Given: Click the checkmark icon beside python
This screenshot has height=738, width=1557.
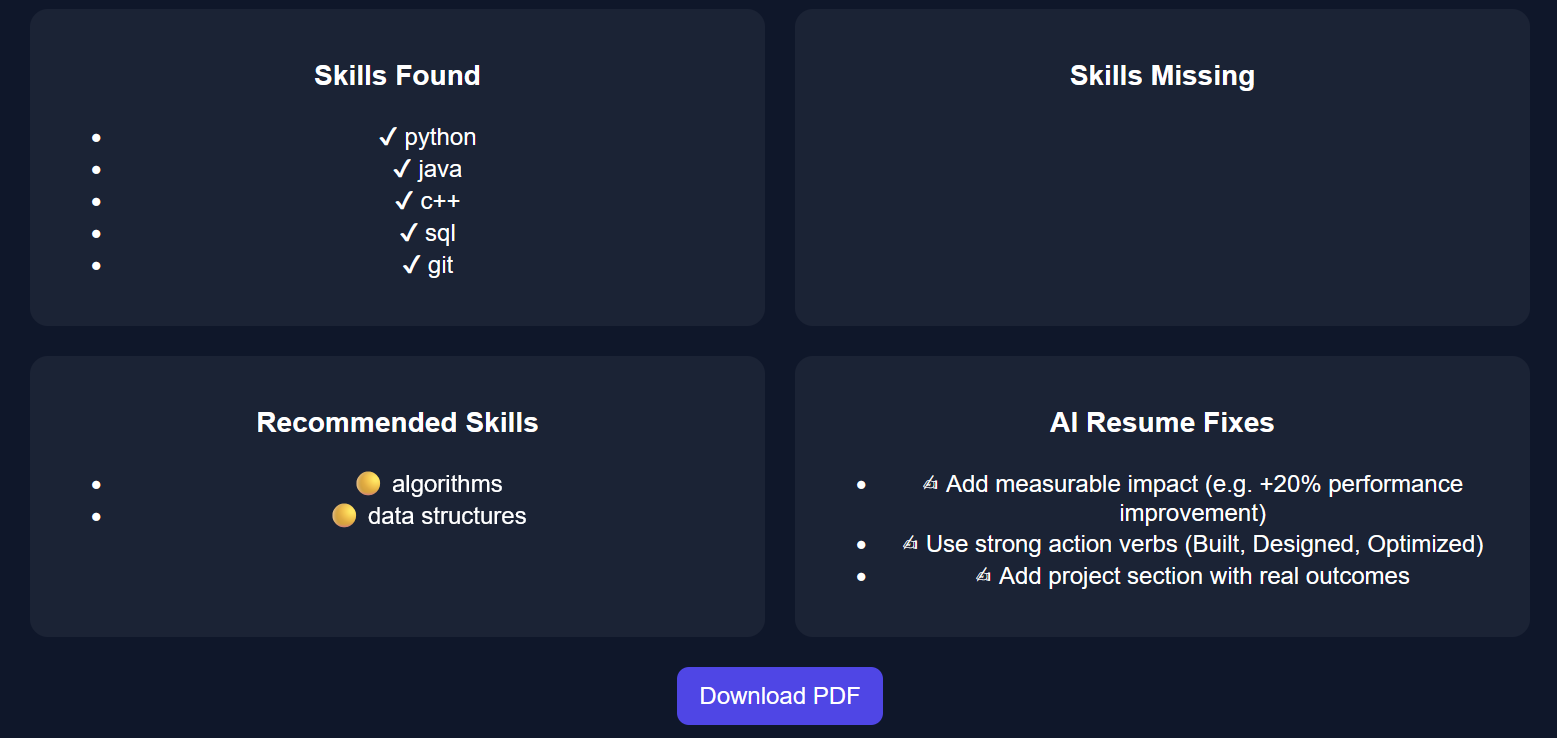Looking at the screenshot, I should [388, 137].
